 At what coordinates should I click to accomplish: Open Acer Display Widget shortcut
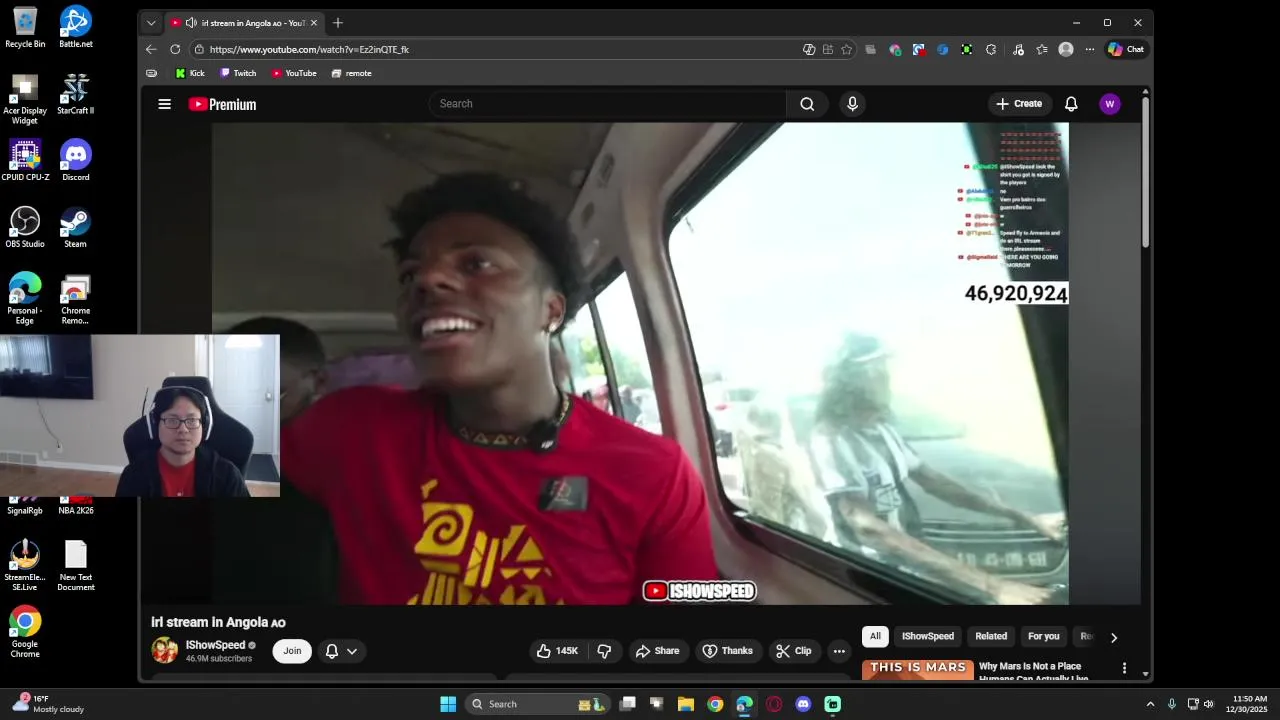[x=25, y=99]
